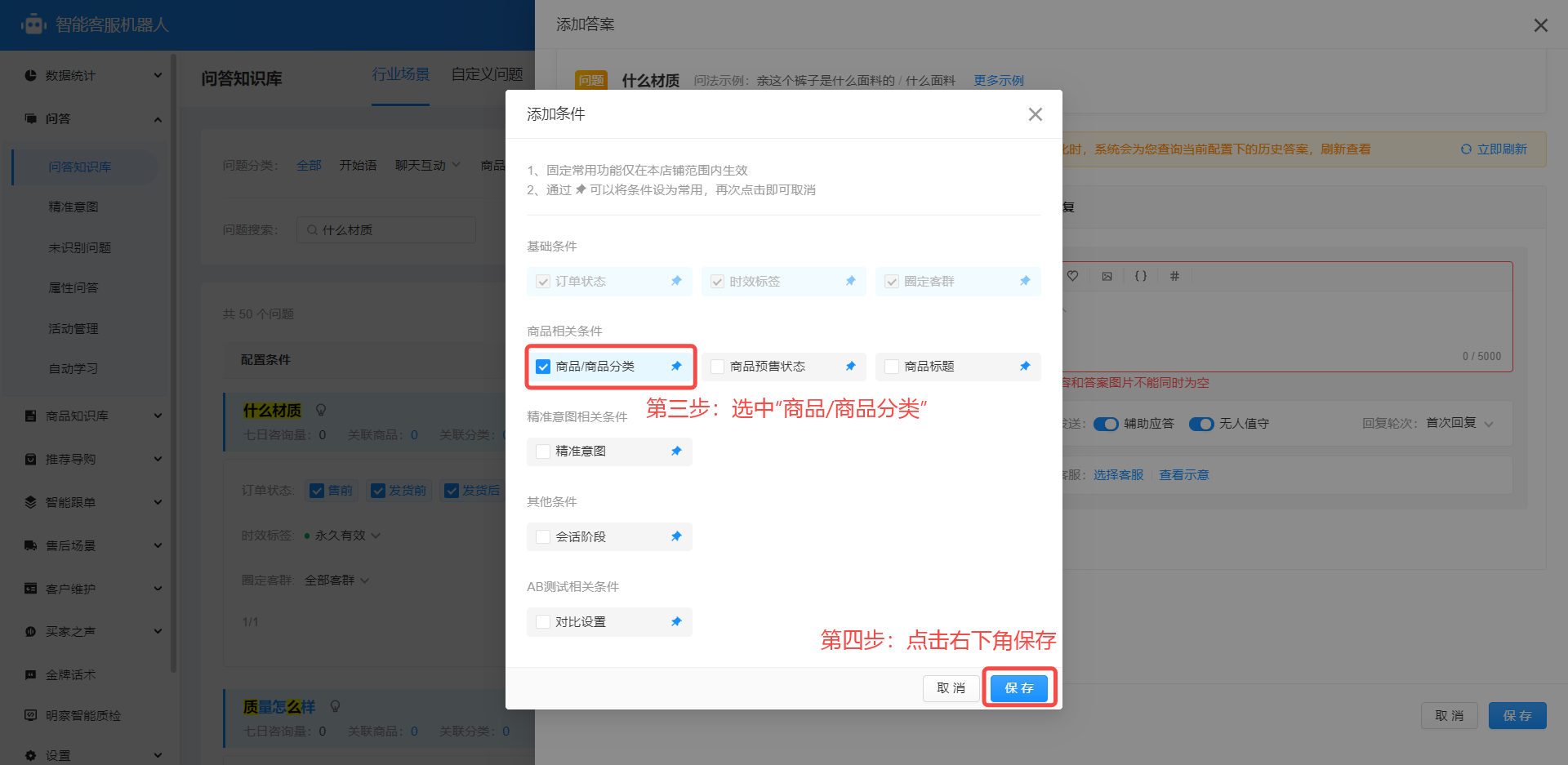Image resolution: width=1568 pixels, height=765 pixels.
Task: Uncheck the 商品/商品分类 checkbox
Action: click(x=543, y=367)
